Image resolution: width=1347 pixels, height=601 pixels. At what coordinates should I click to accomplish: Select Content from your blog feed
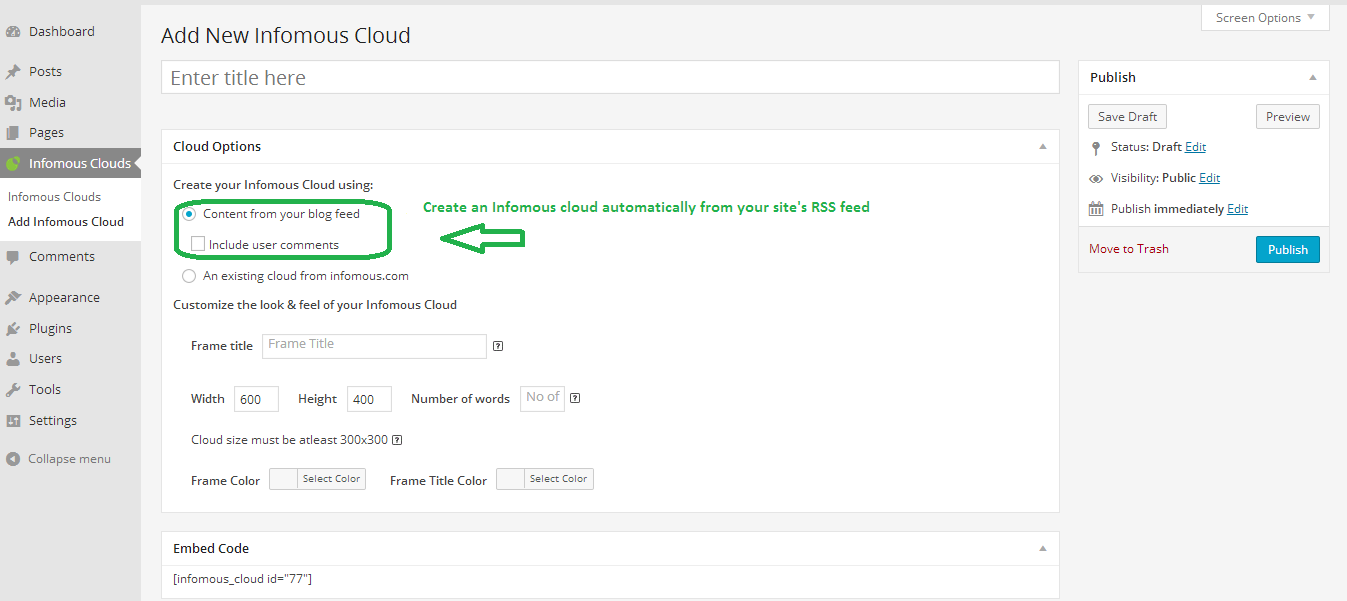[189, 214]
